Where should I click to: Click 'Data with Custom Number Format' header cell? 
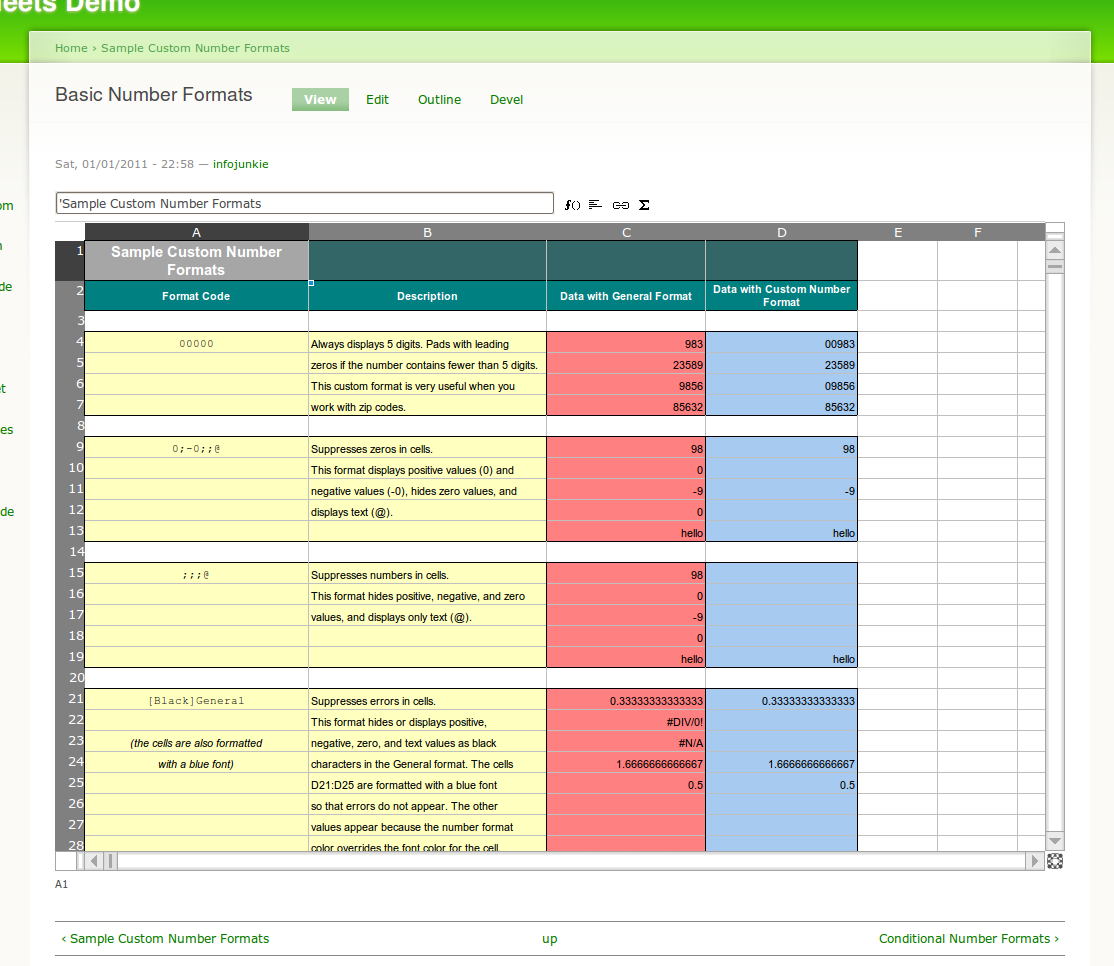782,296
